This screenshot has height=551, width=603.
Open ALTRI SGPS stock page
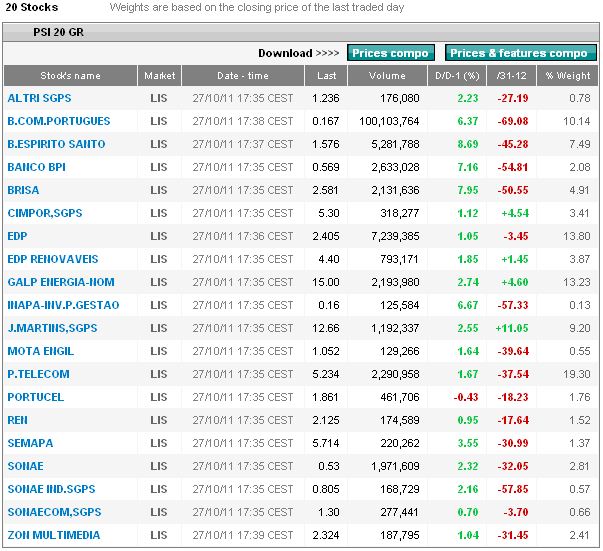pos(40,98)
